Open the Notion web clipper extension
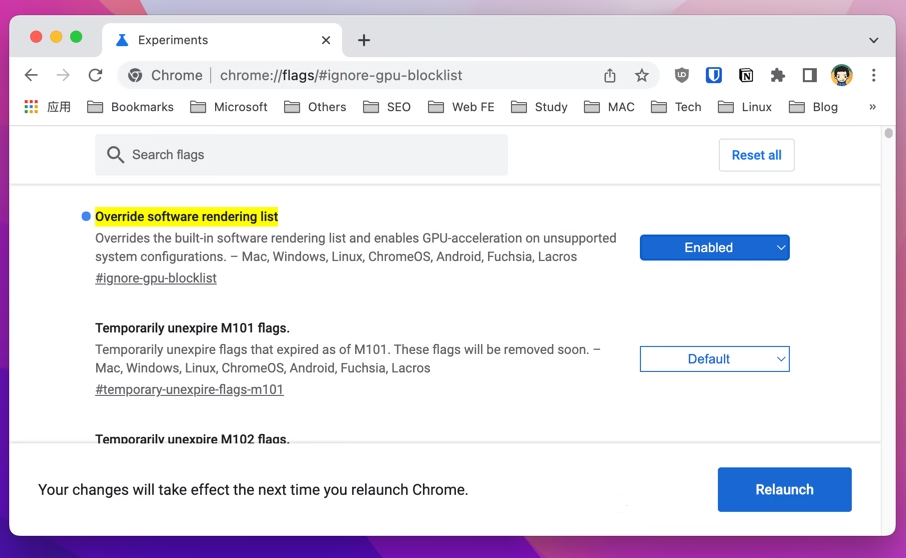The image size is (906, 558). (x=746, y=75)
